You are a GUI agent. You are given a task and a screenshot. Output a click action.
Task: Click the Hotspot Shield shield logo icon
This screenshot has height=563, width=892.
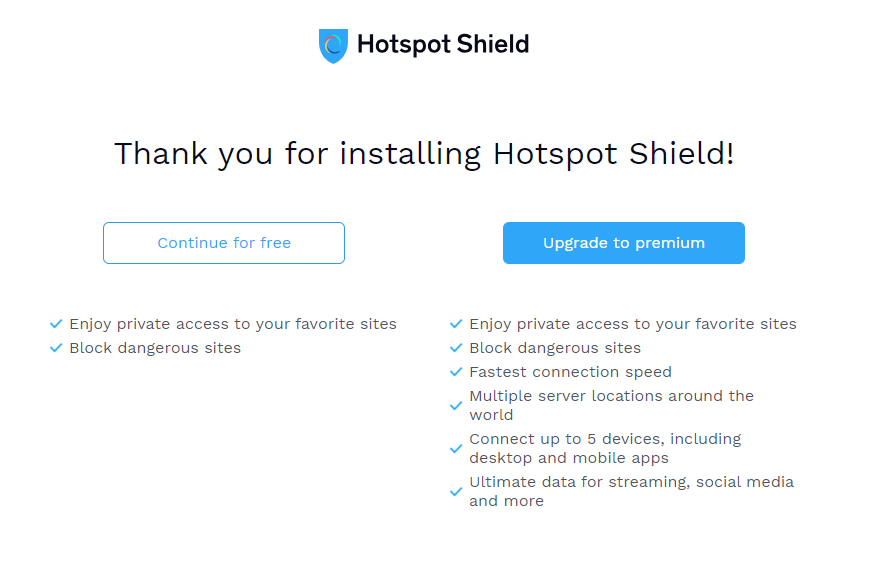coord(333,45)
